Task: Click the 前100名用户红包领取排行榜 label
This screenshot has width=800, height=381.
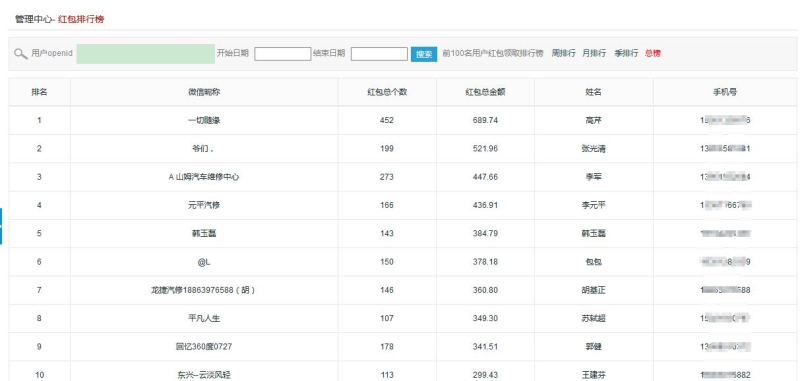Action: pos(493,53)
